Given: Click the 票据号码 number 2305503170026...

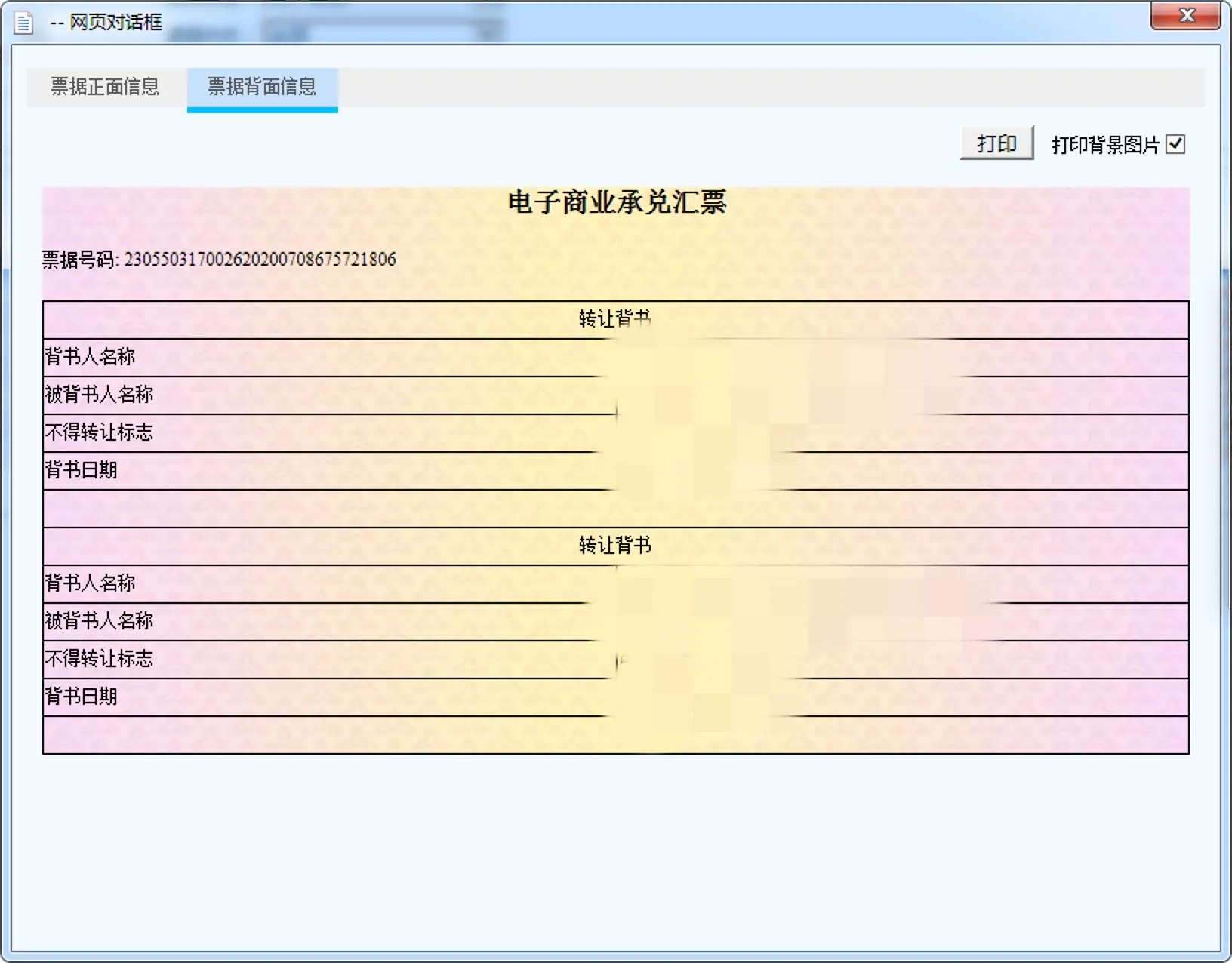Looking at the screenshot, I should [260, 260].
